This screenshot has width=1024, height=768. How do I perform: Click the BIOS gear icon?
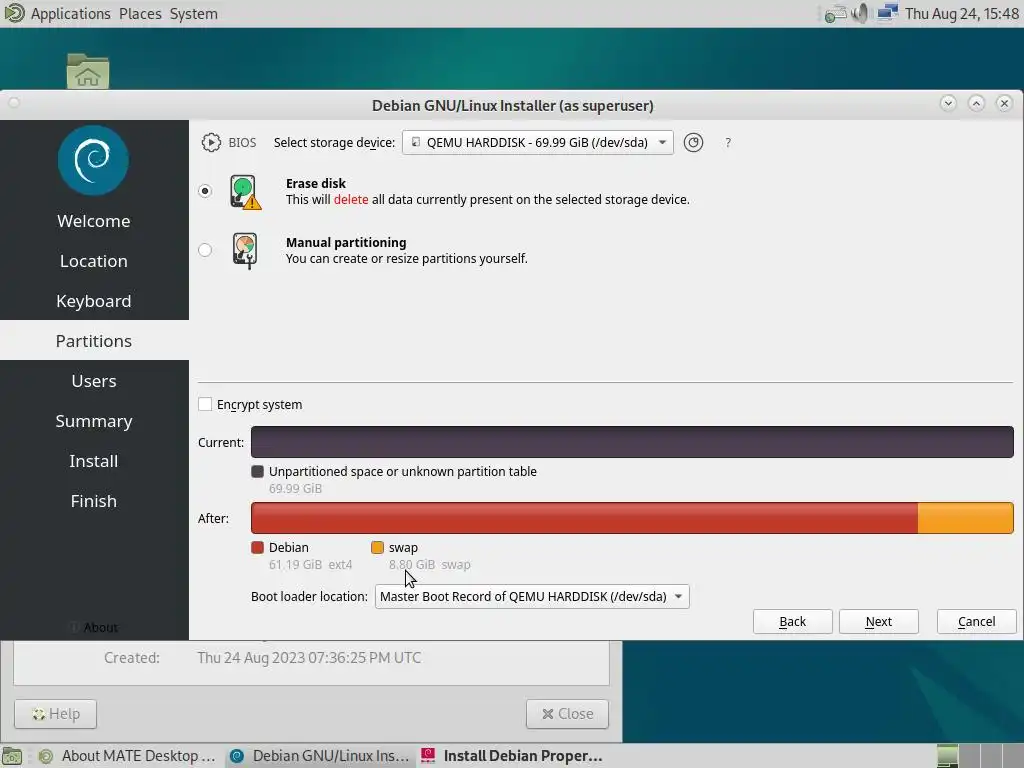click(211, 142)
